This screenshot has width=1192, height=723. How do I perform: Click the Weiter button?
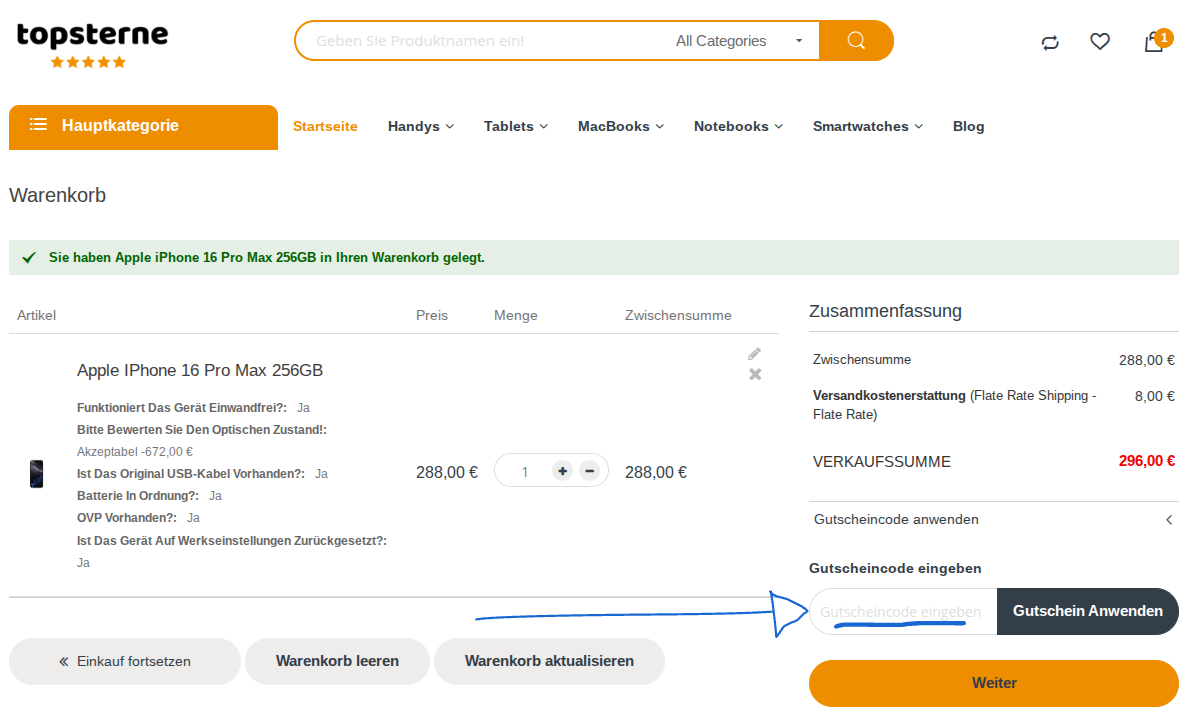[x=994, y=683]
